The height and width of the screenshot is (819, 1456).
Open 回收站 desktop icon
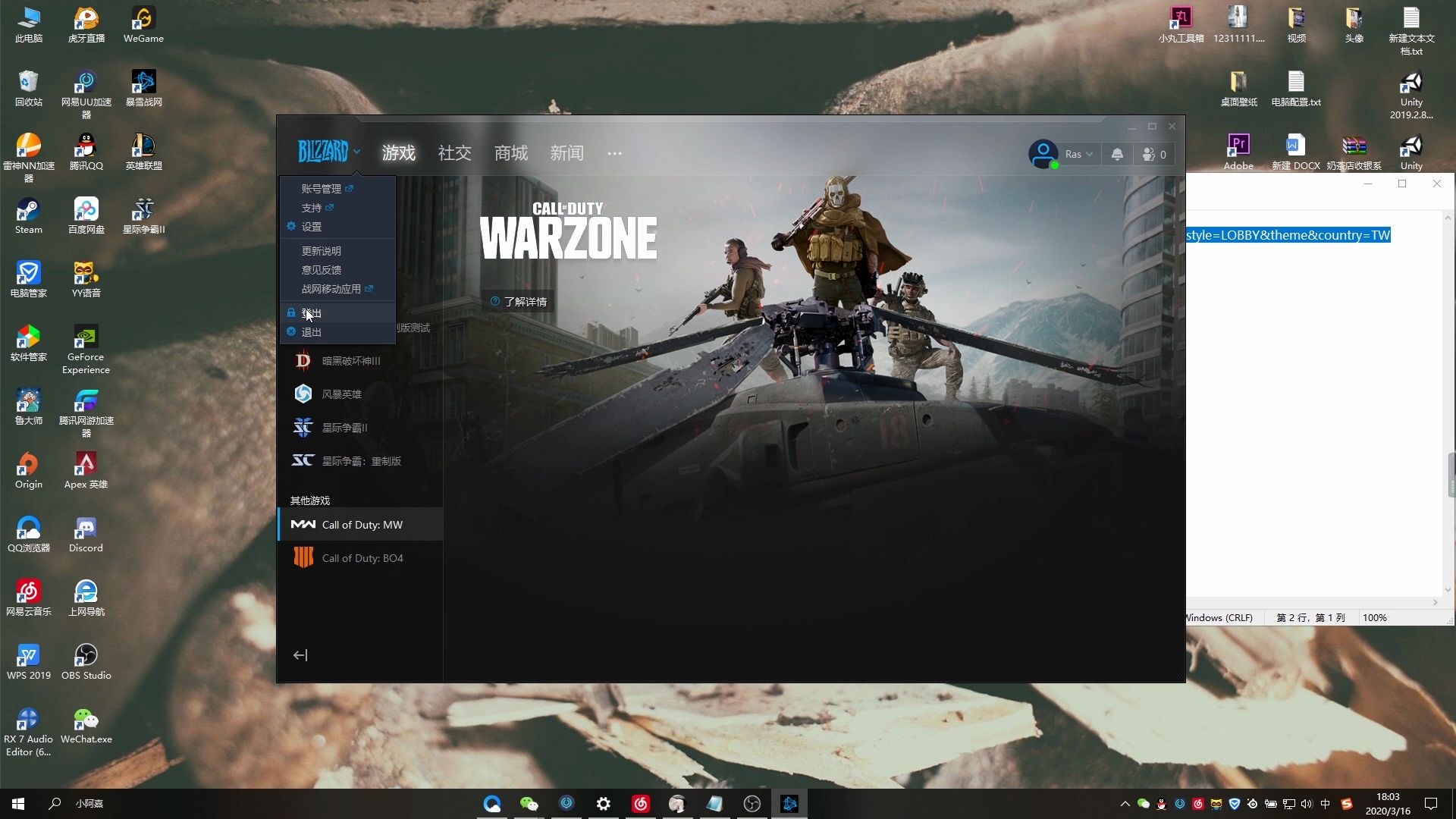point(29,88)
